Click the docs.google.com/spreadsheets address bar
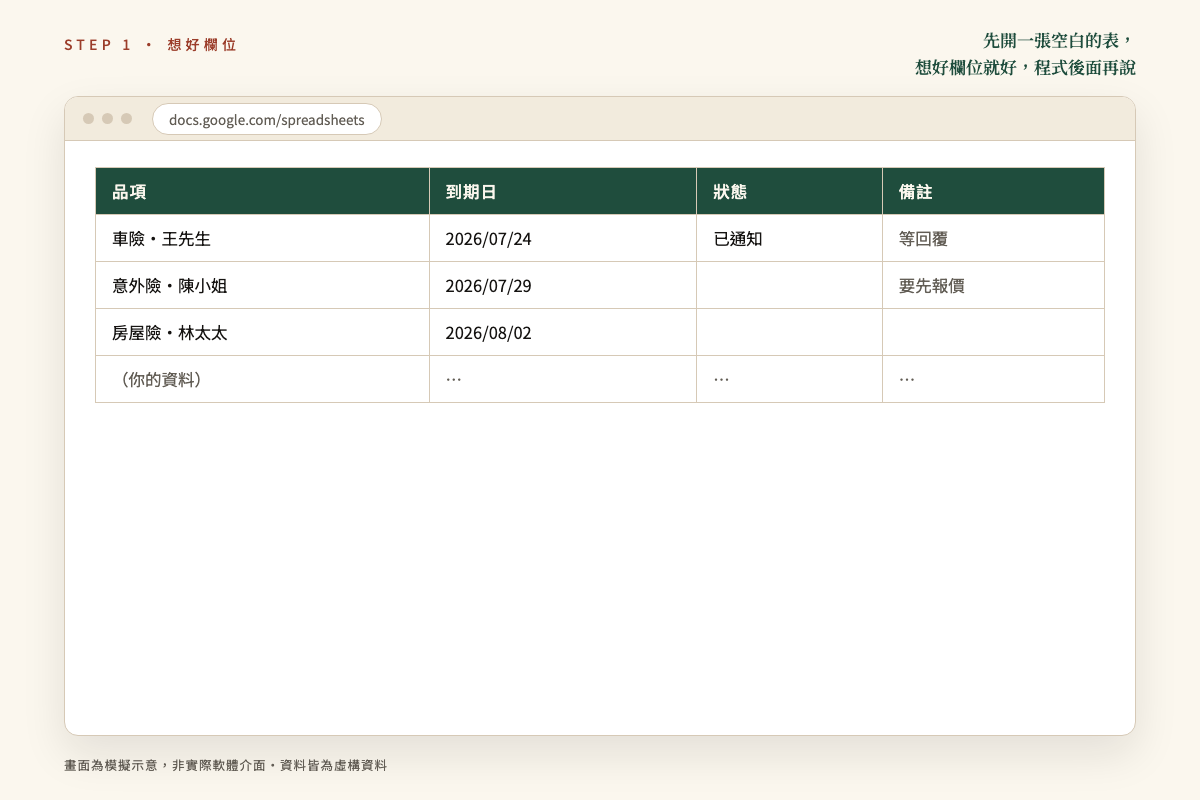 [267, 119]
